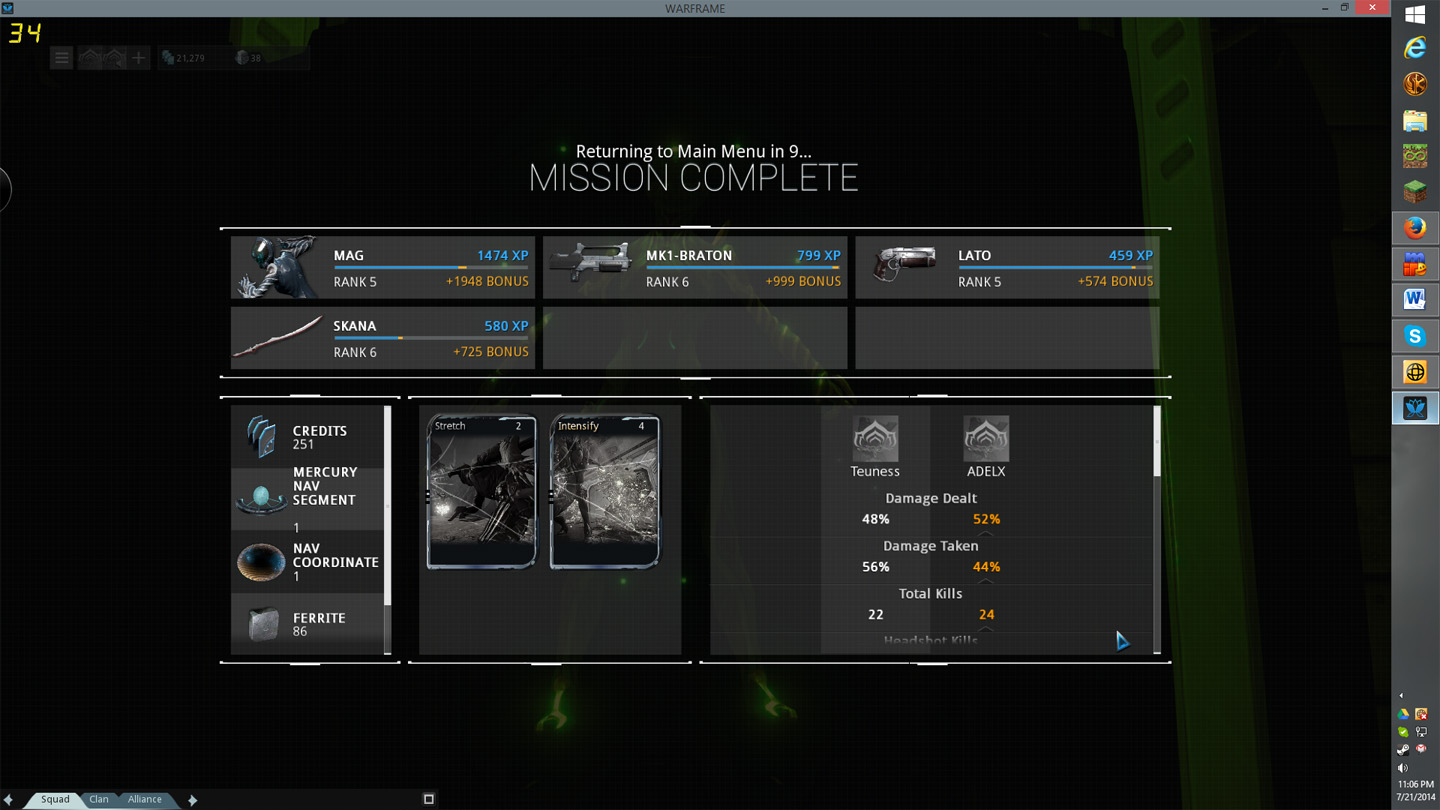Screen dimensions: 1440x810
Task: Click ADELX player avatar icon
Action: coord(985,439)
